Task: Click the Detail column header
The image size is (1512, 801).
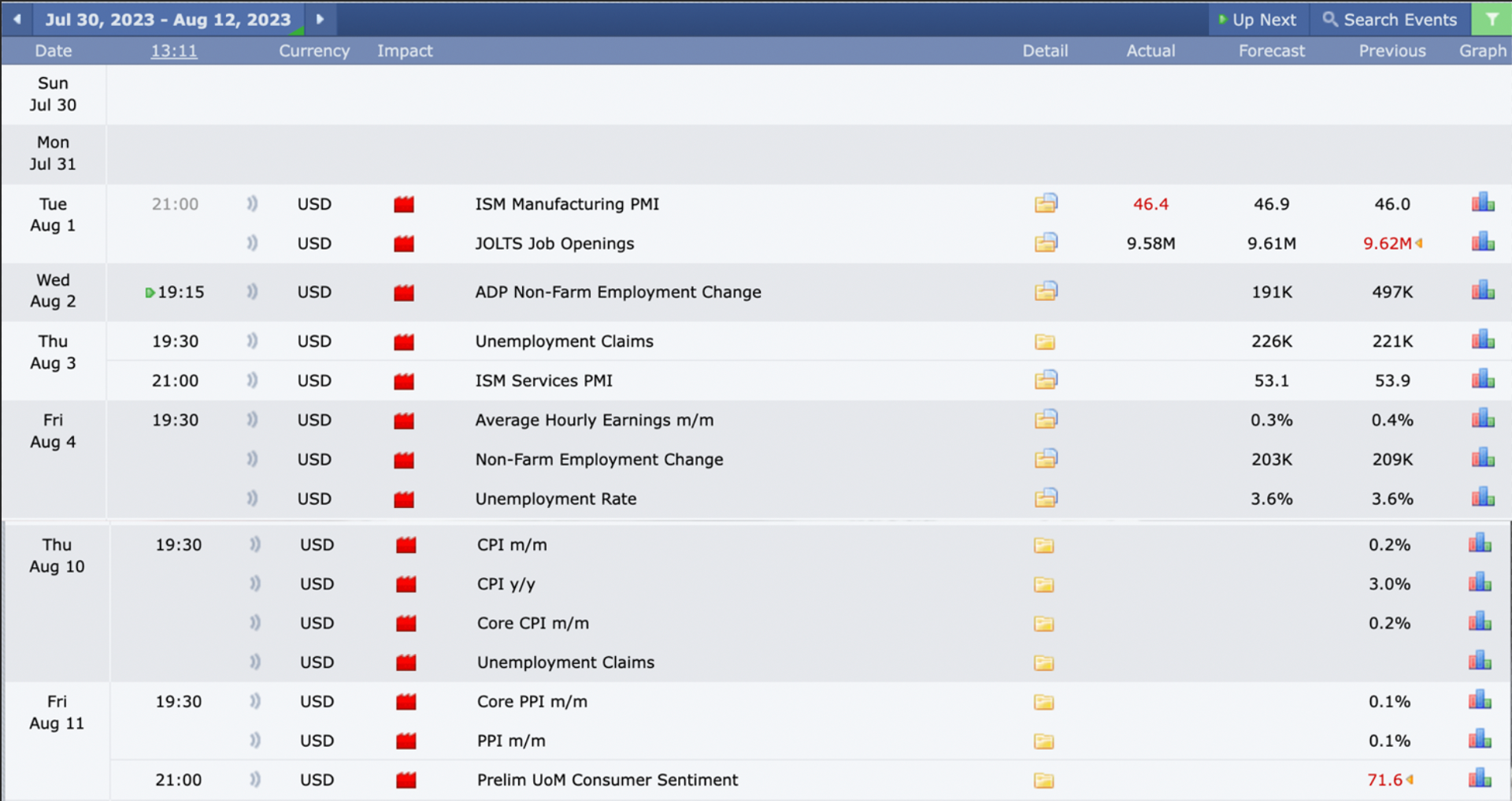Action: click(1045, 51)
